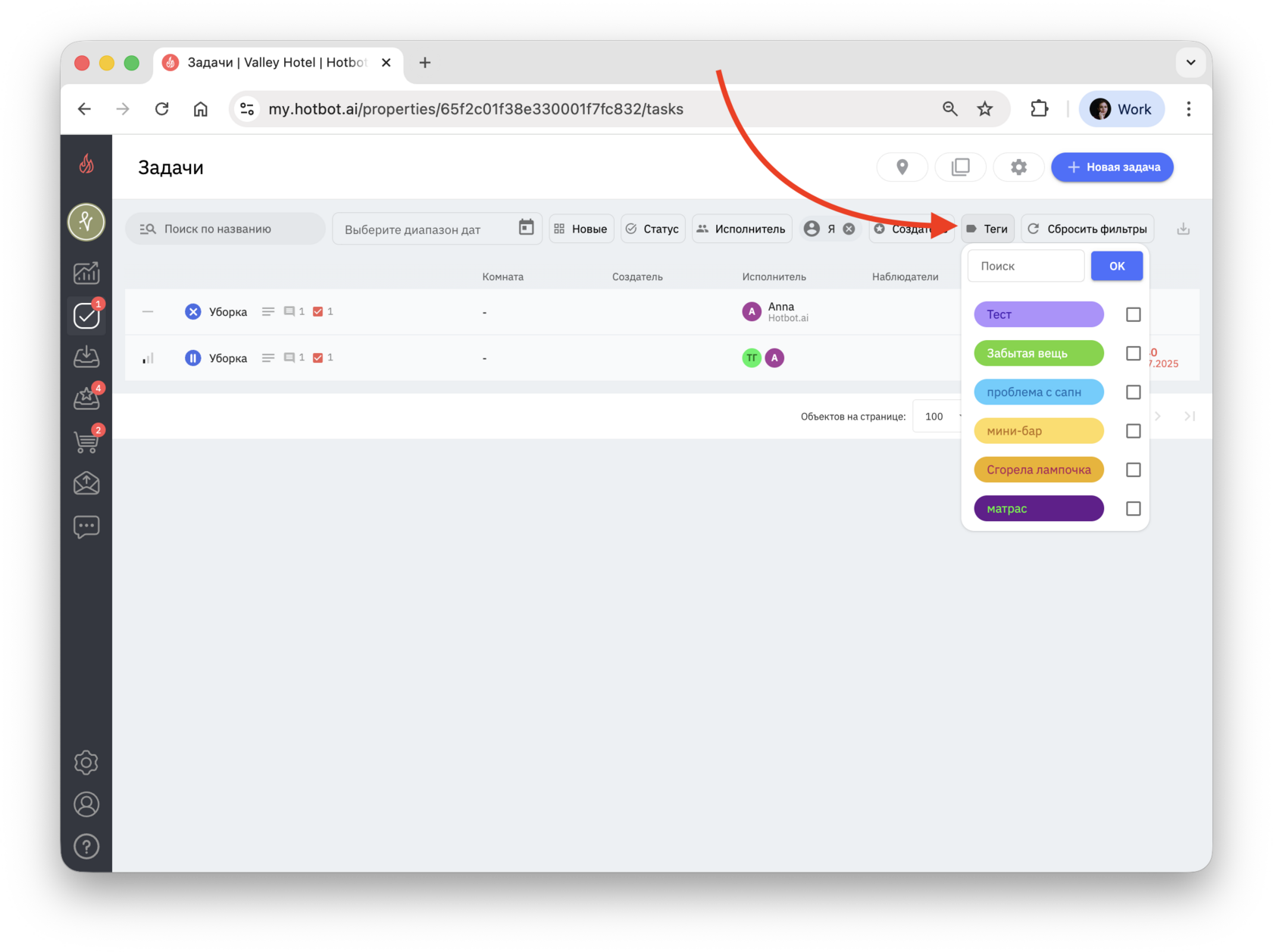Select the yellow мини-бар tag
1273x952 pixels.
pyautogui.click(x=1039, y=431)
